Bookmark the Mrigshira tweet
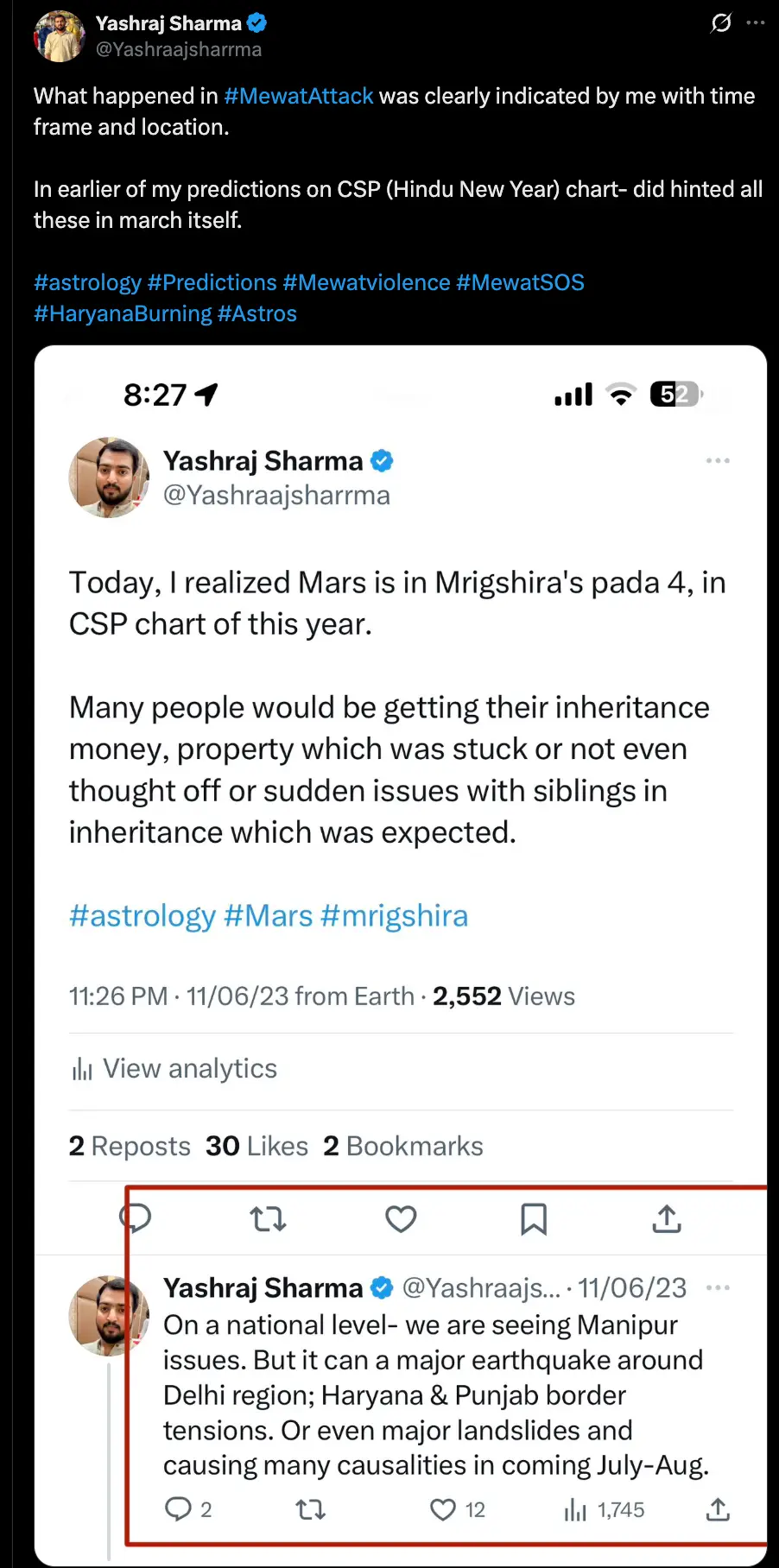779x1568 pixels. click(534, 1219)
